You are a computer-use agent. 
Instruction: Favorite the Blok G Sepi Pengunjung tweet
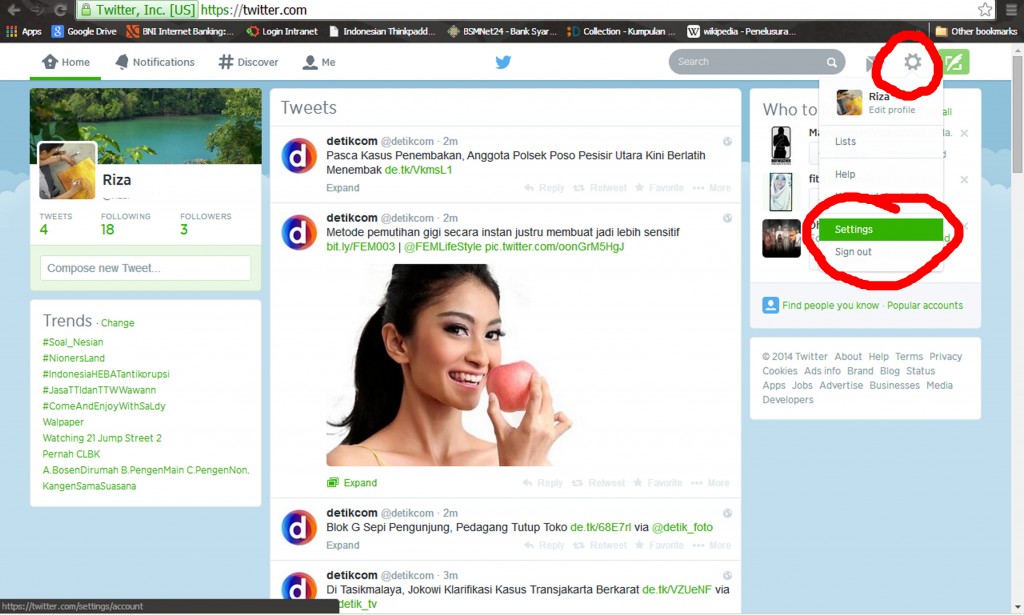[659, 545]
